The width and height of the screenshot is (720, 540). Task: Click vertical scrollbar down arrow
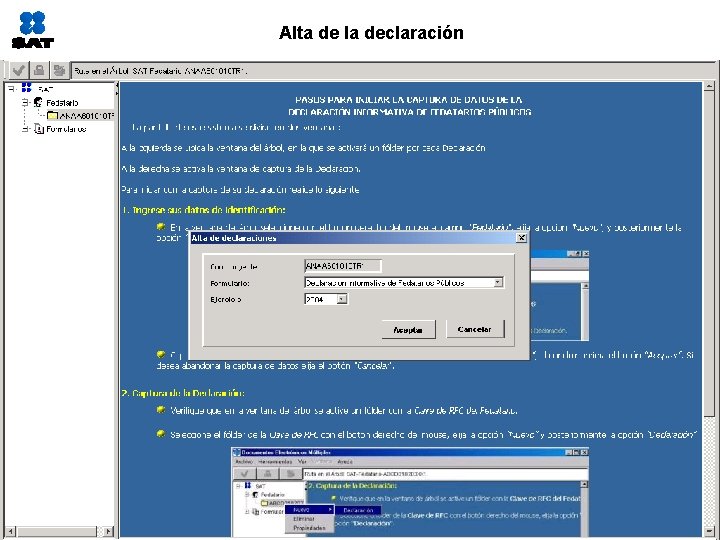[709, 532]
